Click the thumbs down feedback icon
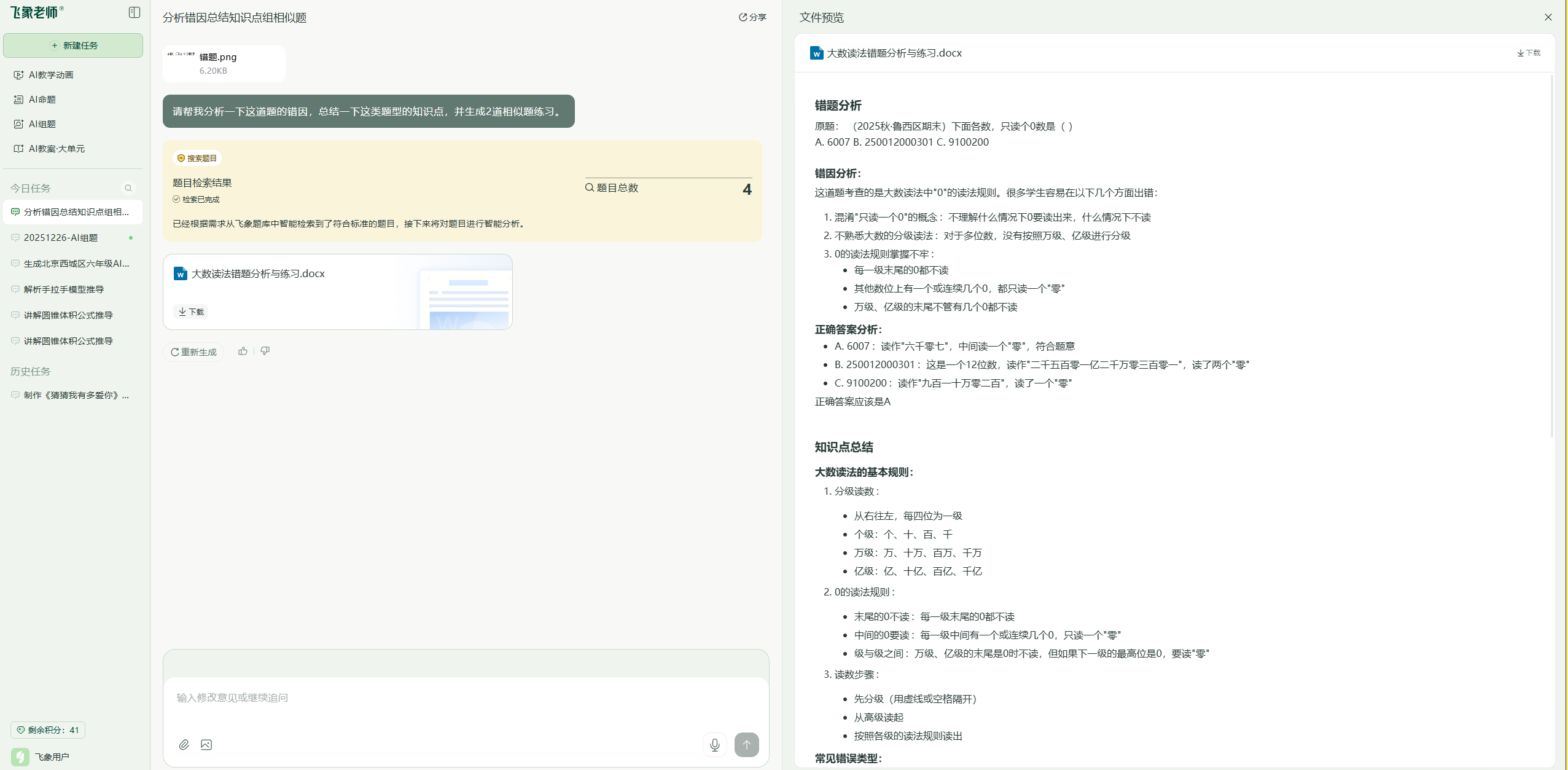The width and height of the screenshot is (1568, 770). point(265,351)
